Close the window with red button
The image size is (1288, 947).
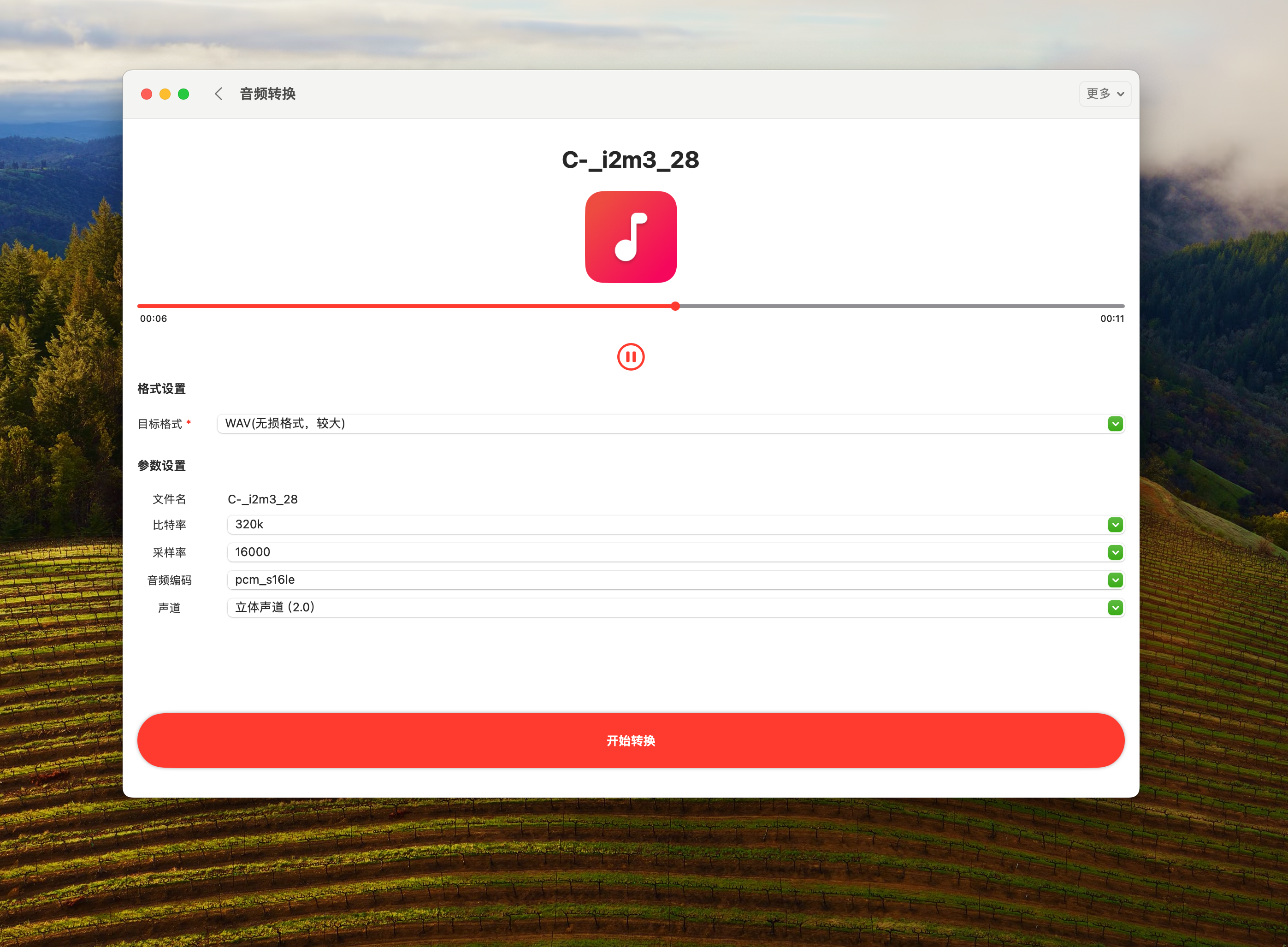pos(147,94)
